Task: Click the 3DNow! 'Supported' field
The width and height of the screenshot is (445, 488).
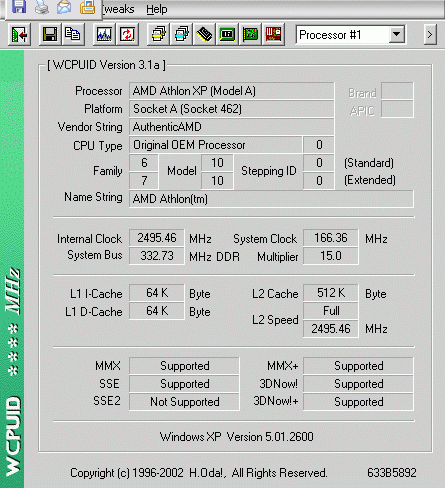Action: (358, 384)
